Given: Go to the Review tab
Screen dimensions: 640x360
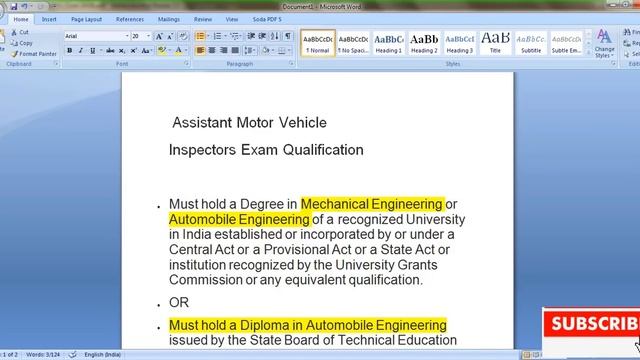Looking at the screenshot, I should coord(203,19).
